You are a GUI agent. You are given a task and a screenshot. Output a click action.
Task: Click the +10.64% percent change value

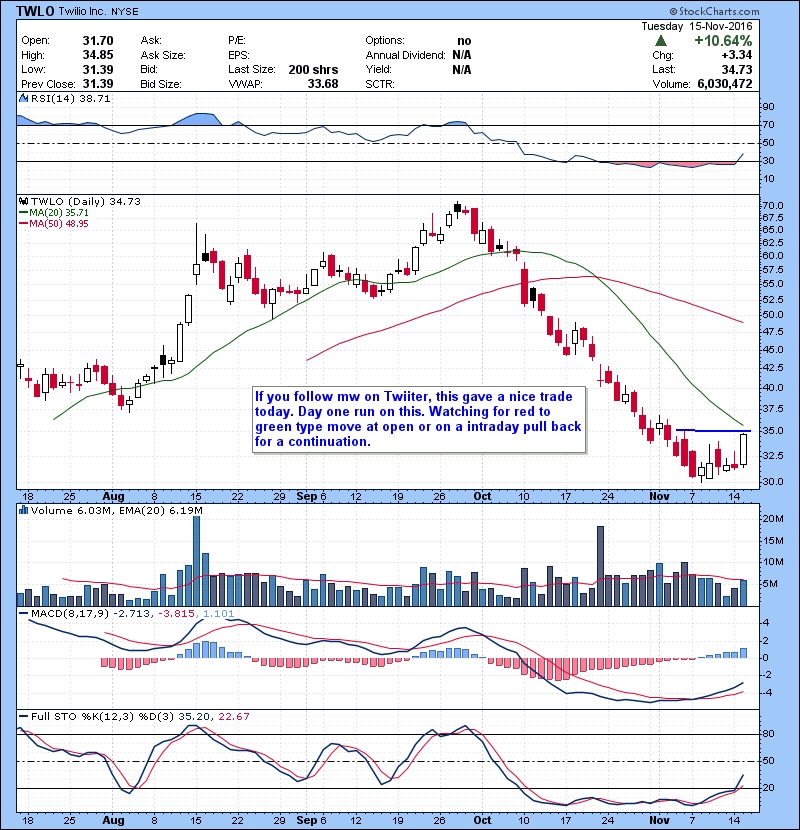(x=723, y=41)
